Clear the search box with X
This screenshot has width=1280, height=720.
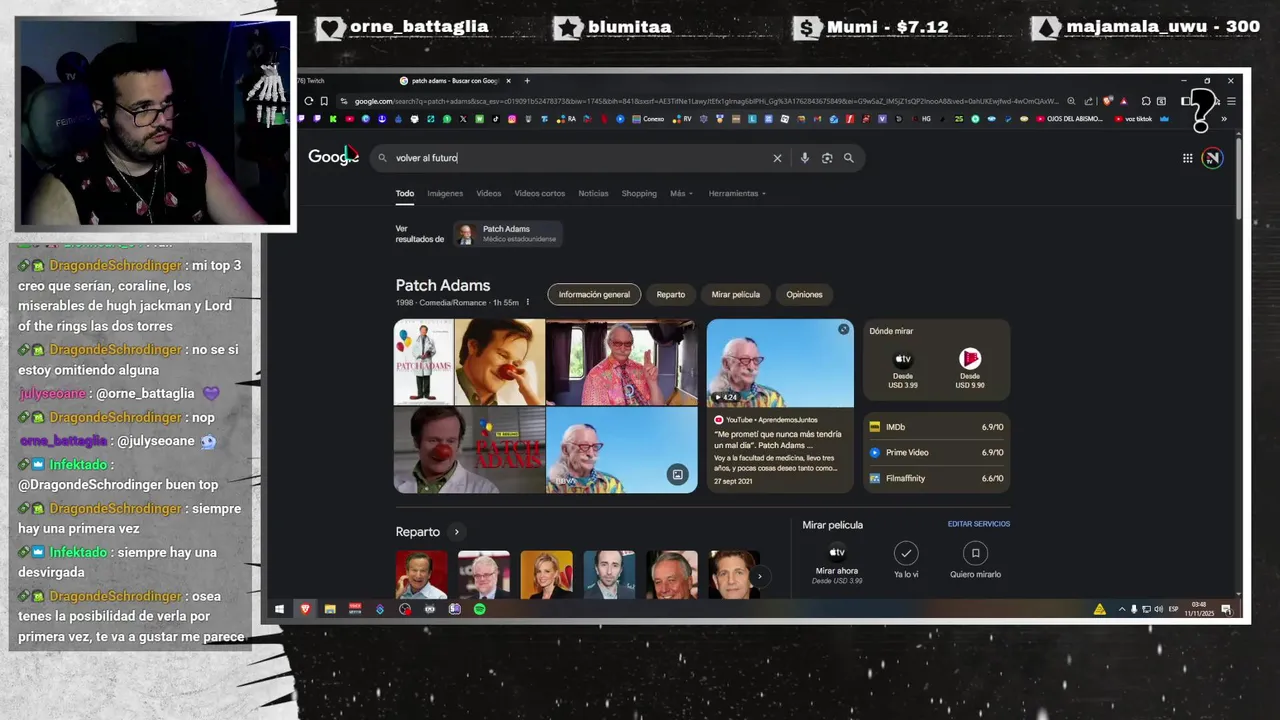pyautogui.click(x=777, y=158)
